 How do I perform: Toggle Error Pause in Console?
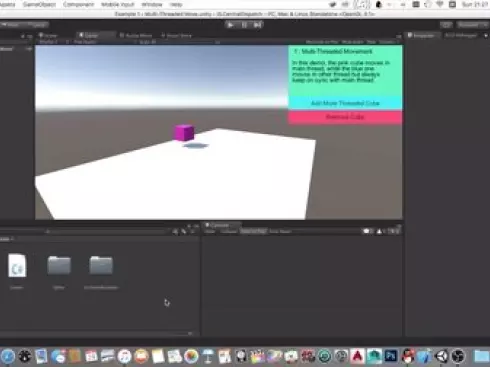coord(280,231)
